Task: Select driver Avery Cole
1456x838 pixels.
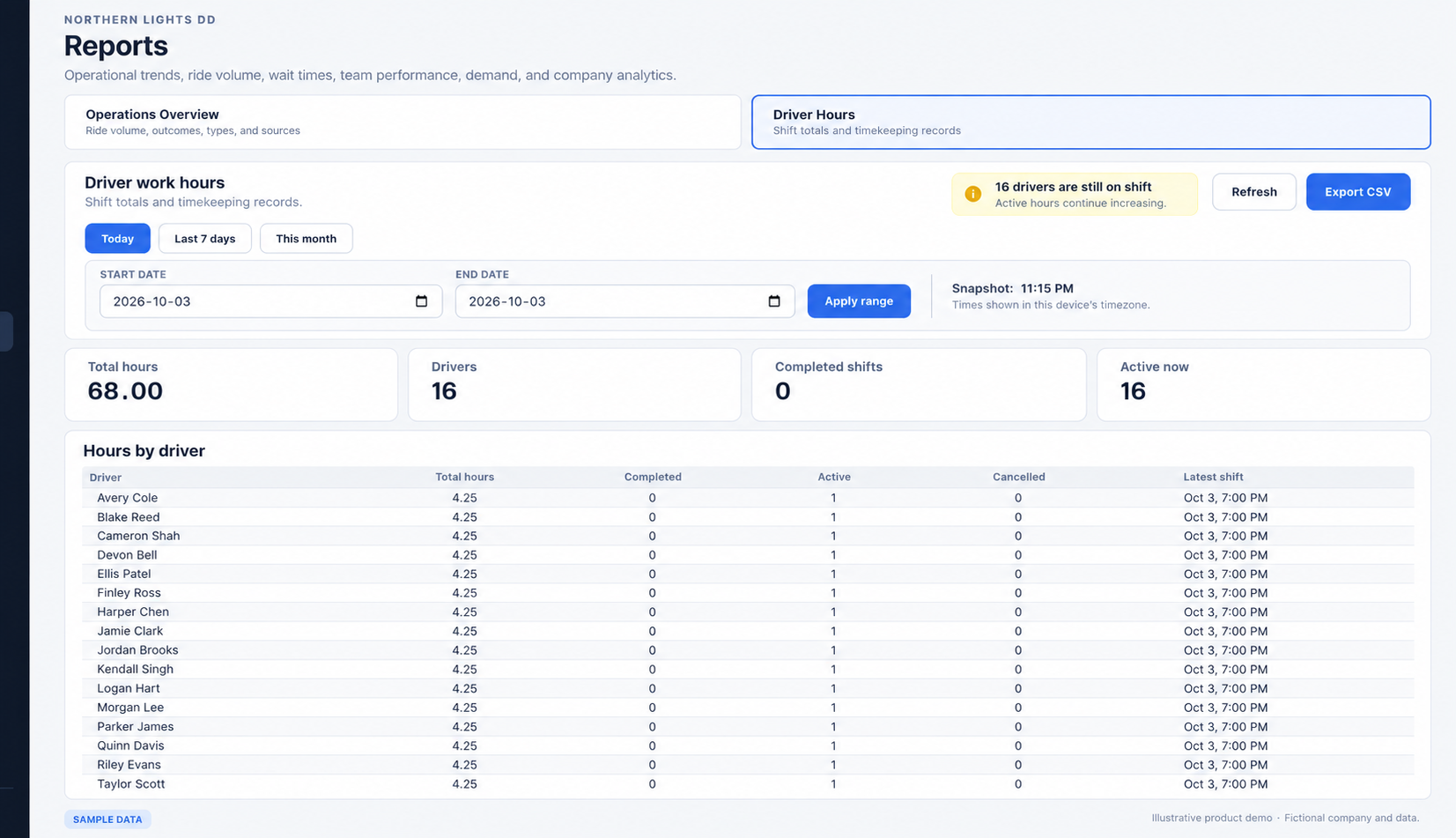Action: click(748, 498)
